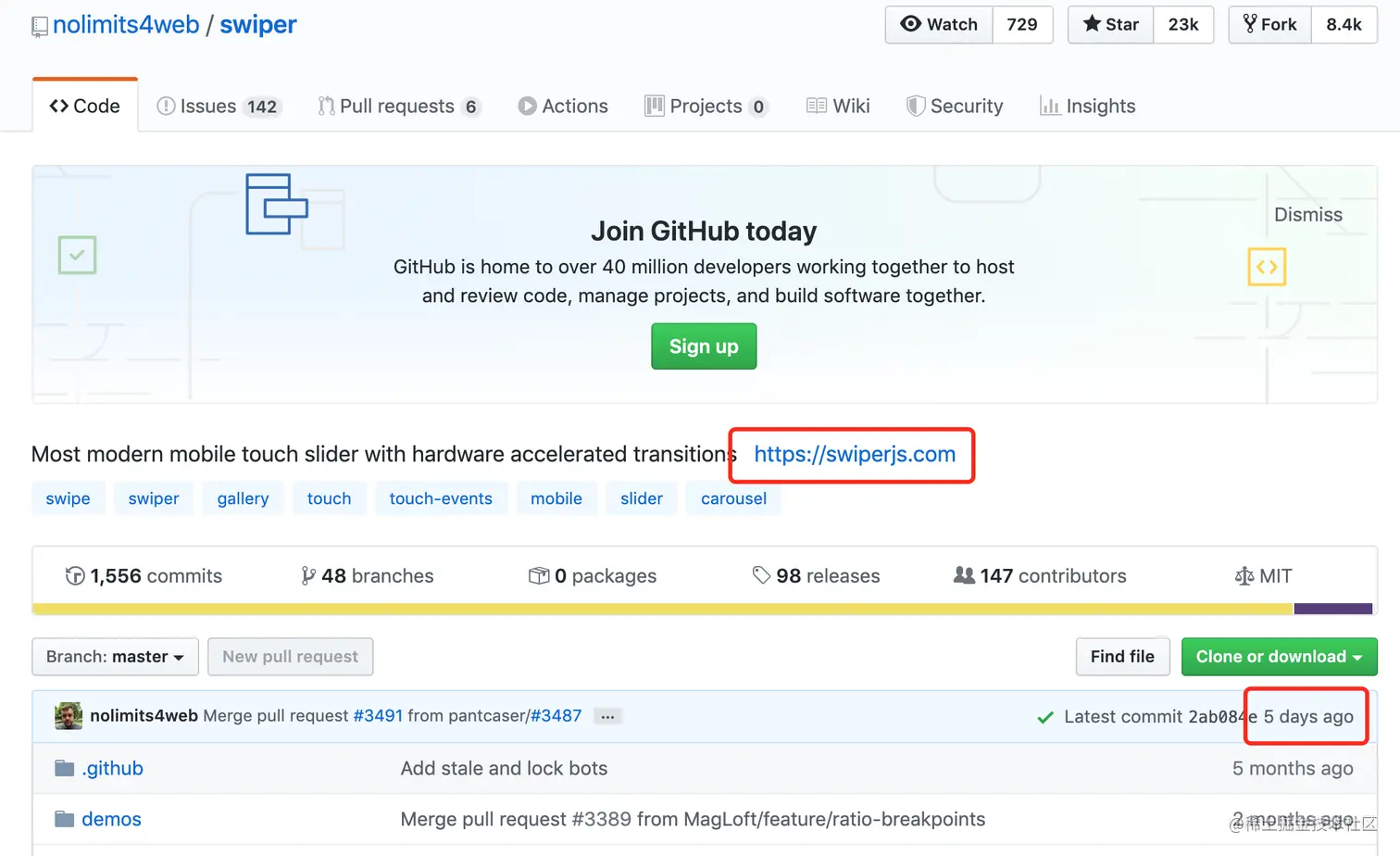
Task: Open the 0 packages link
Action: point(593,576)
